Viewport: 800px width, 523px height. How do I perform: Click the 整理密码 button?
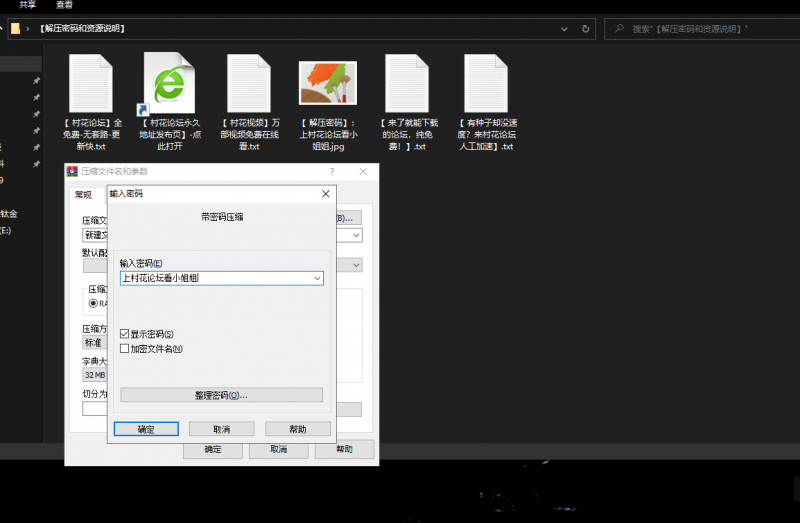221,395
